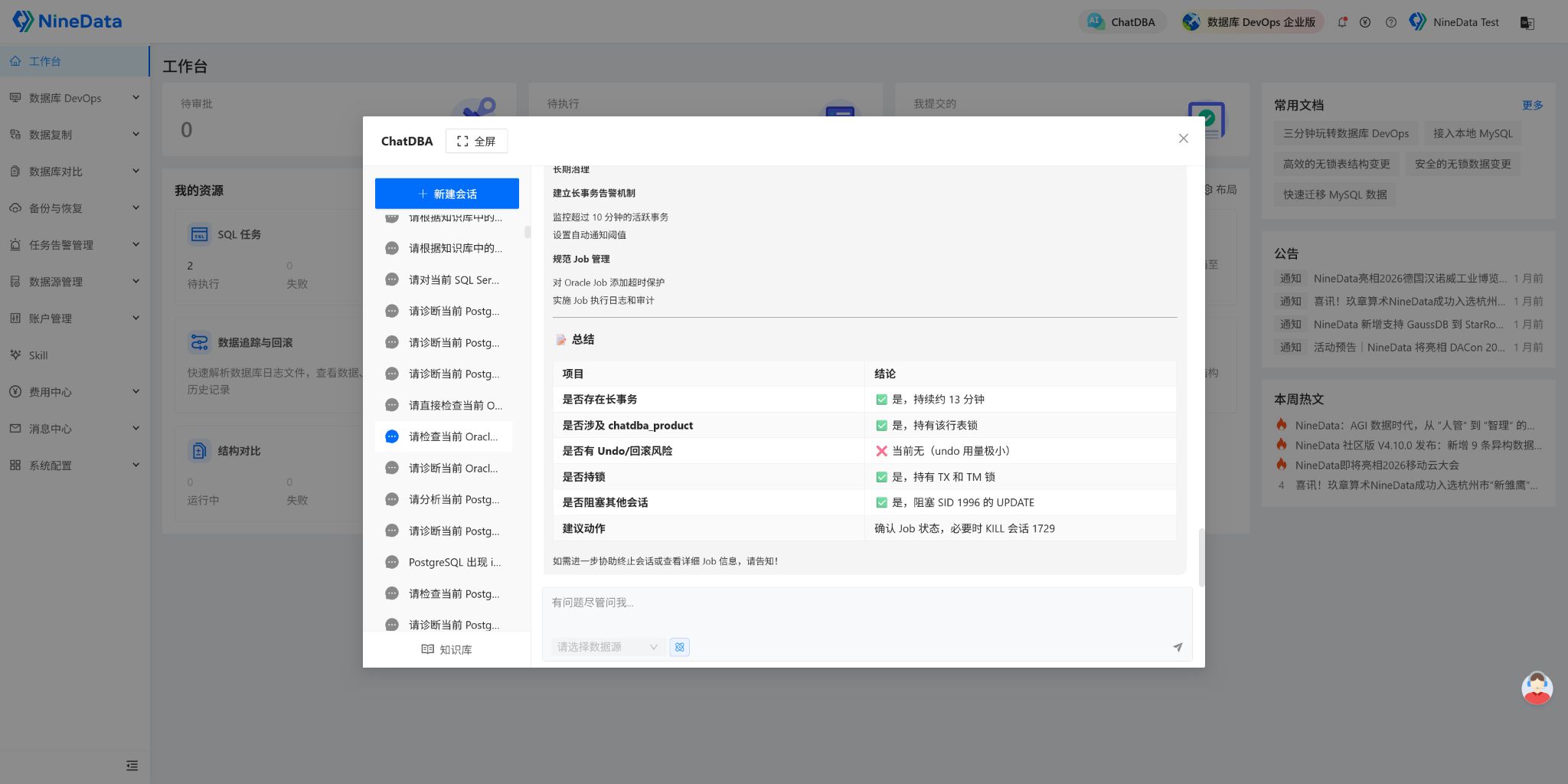Expand the 数据库 DevOps sidebar menu
Viewport: 1568px width, 784px height.
[75, 98]
